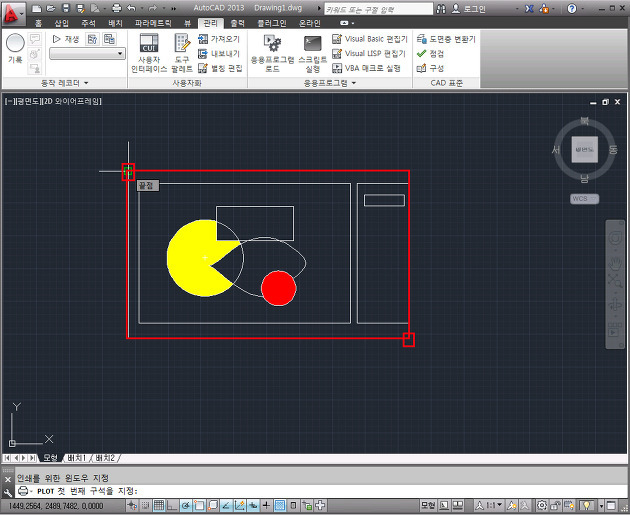
Task: Open the 사용자 인터페이스 CUI editor
Action: [149, 53]
